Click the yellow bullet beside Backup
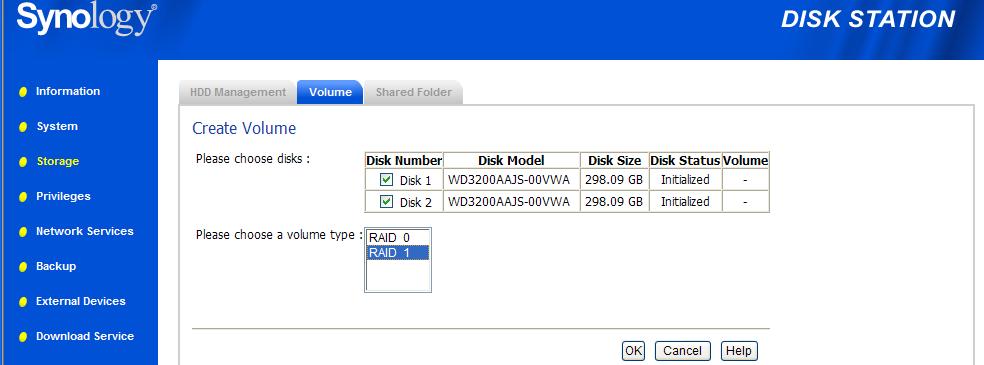 pos(23,267)
